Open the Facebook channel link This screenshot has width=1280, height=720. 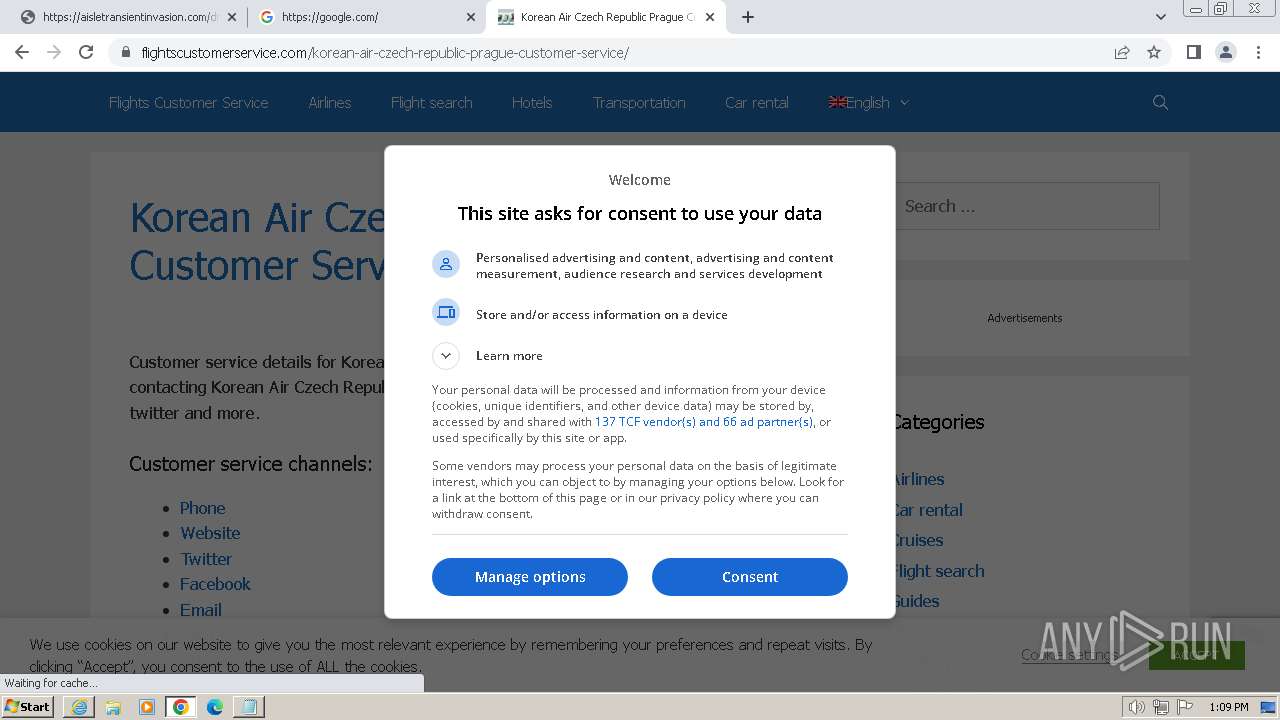tap(215, 584)
